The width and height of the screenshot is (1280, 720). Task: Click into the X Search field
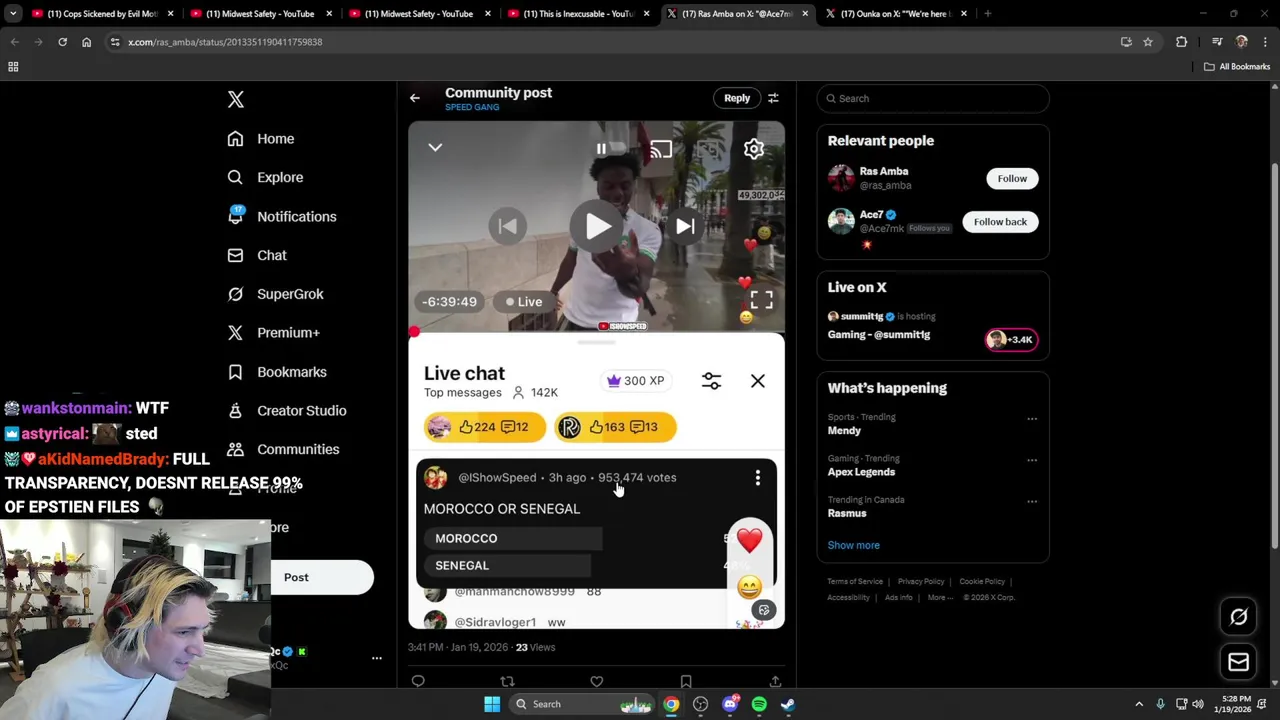tap(933, 98)
